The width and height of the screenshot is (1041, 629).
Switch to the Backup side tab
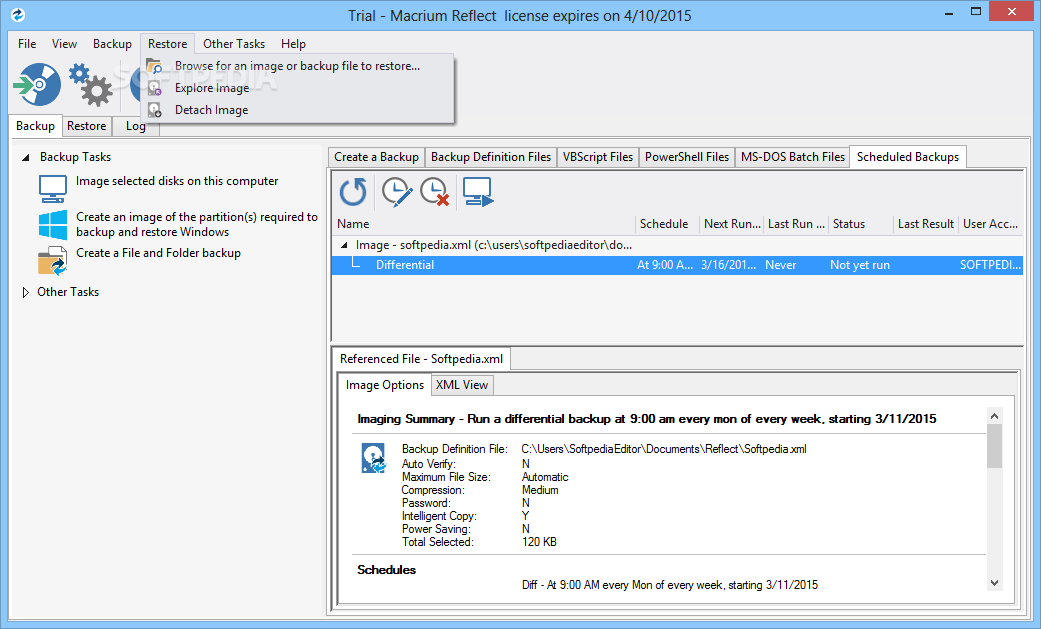pyautogui.click(x=36, y=126)
